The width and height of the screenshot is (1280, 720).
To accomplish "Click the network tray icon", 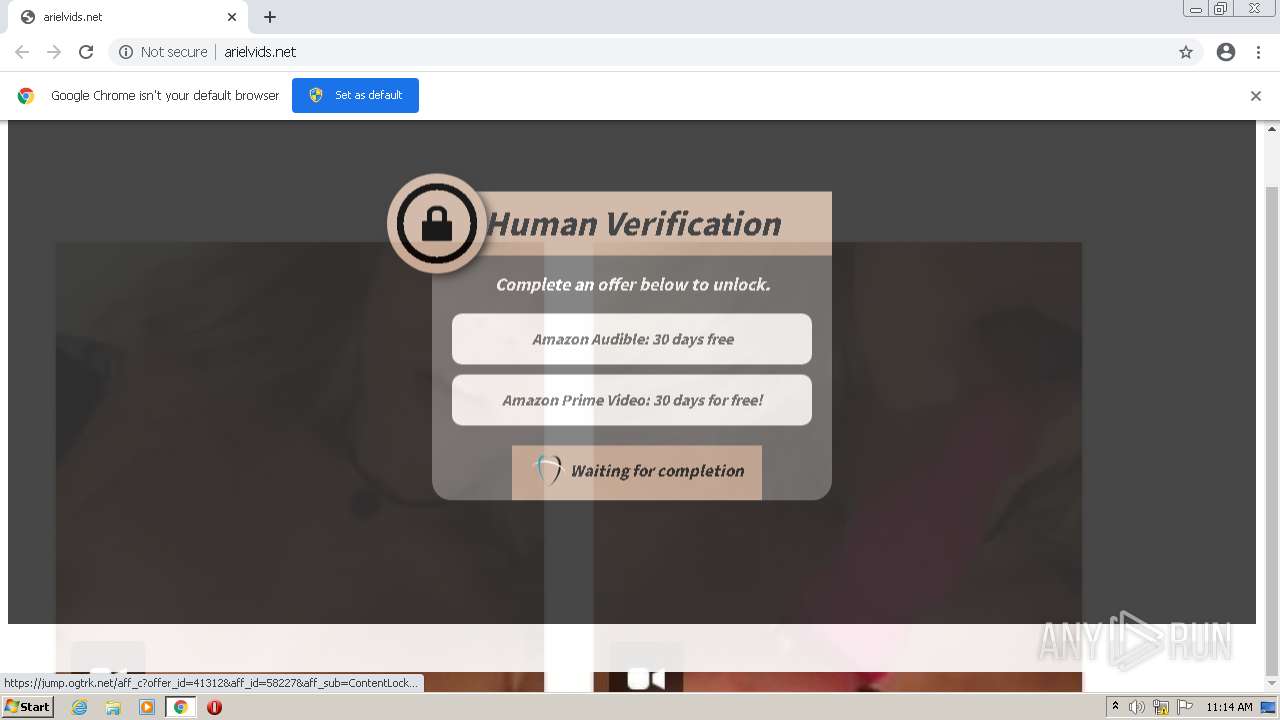I will pos(1161,707).
